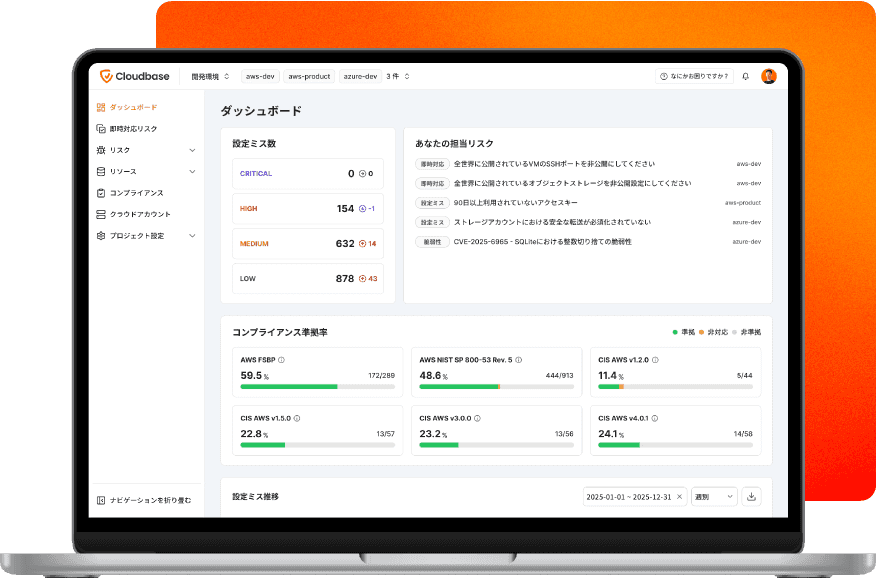Download the 設定ミス推移 chart data

pos(751,496)
